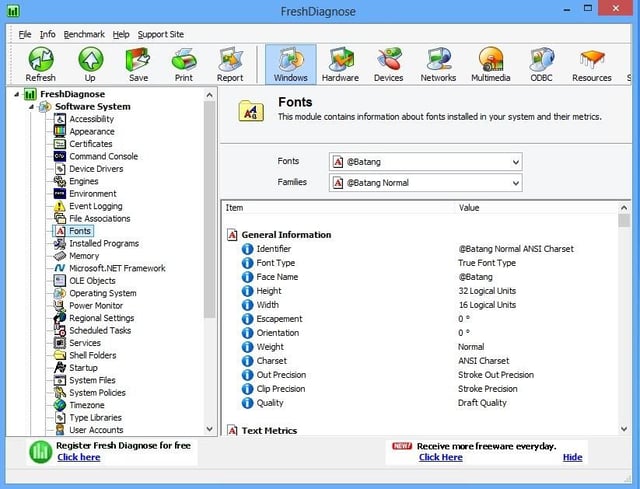The image size is (640, 489).
Task: Open Operating System in the tree
Action: (x=102, y=293)
